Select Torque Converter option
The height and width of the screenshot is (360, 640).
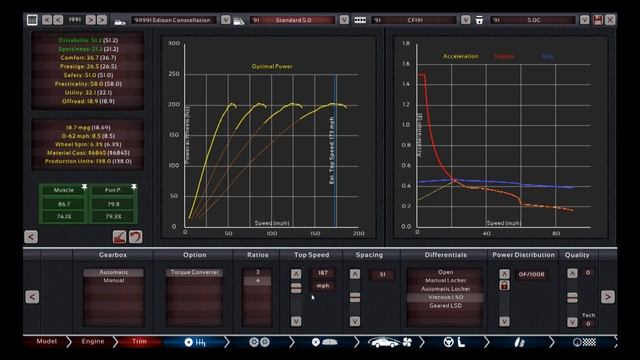coord(195,272)
